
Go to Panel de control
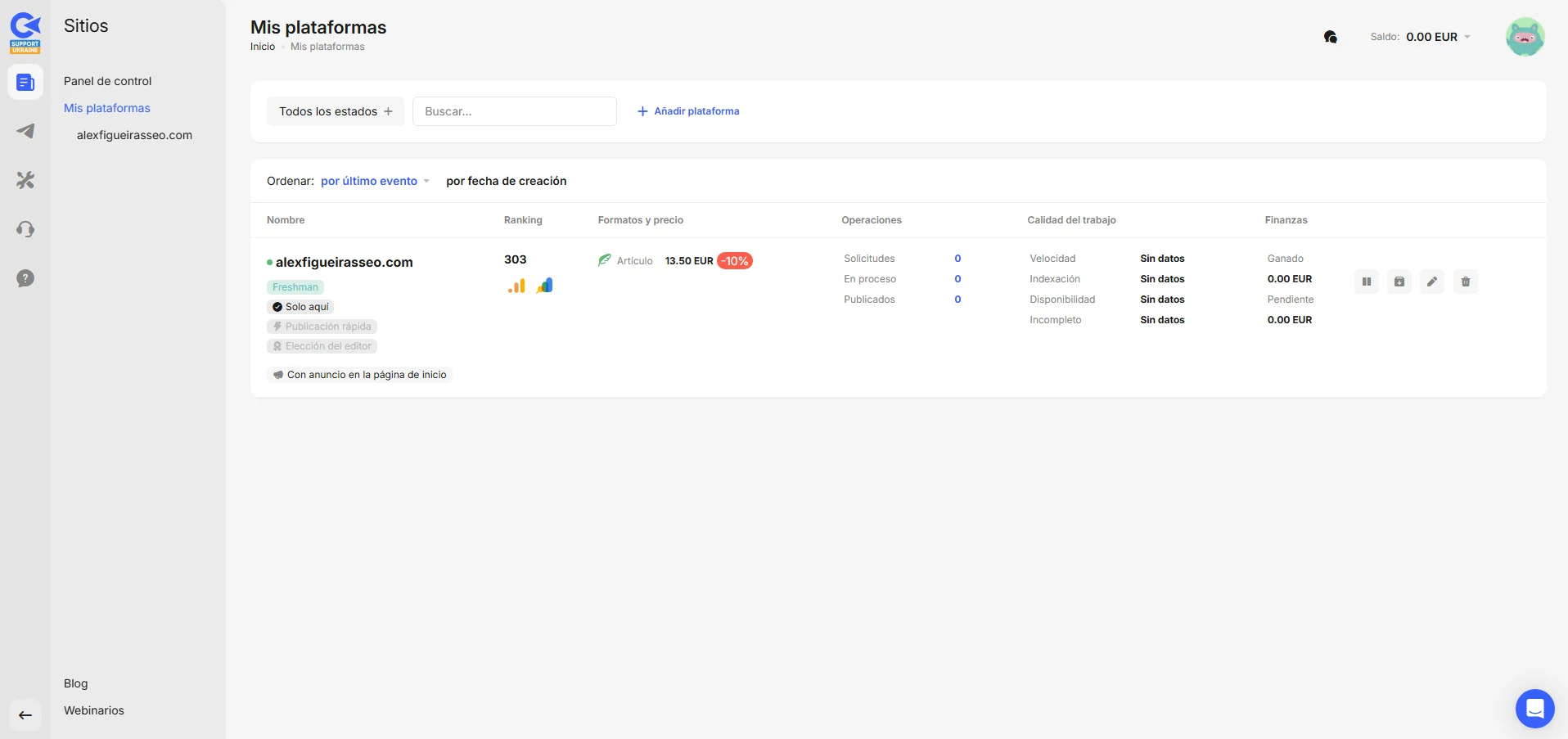108,81
